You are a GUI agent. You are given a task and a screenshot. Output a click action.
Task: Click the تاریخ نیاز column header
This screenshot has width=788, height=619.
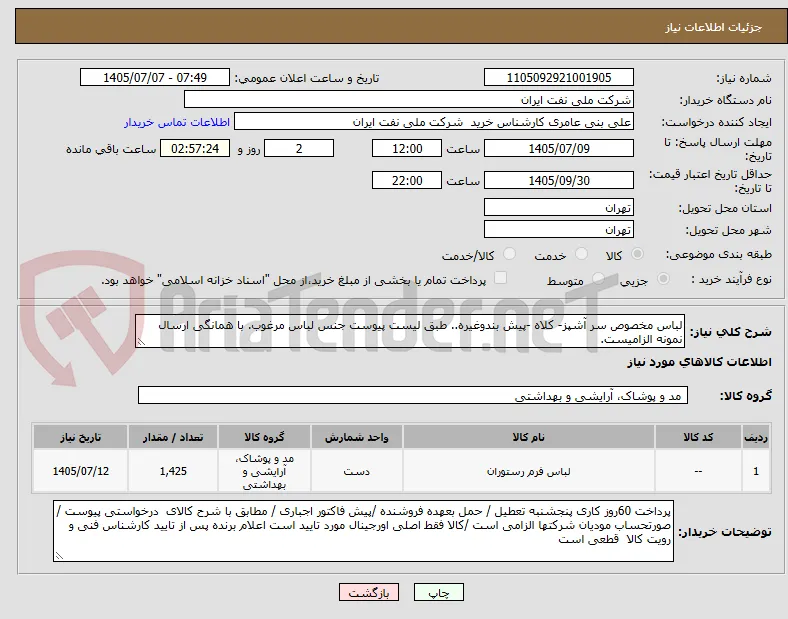coord(80,437)
